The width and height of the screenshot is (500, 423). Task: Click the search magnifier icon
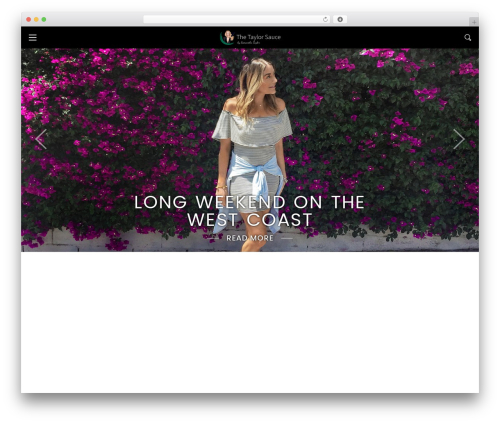468,38
